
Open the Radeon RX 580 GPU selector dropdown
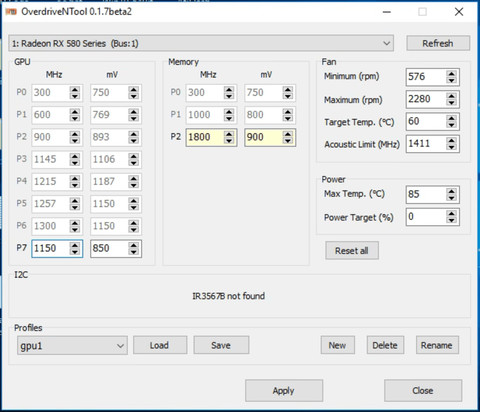tap(201, 43)
